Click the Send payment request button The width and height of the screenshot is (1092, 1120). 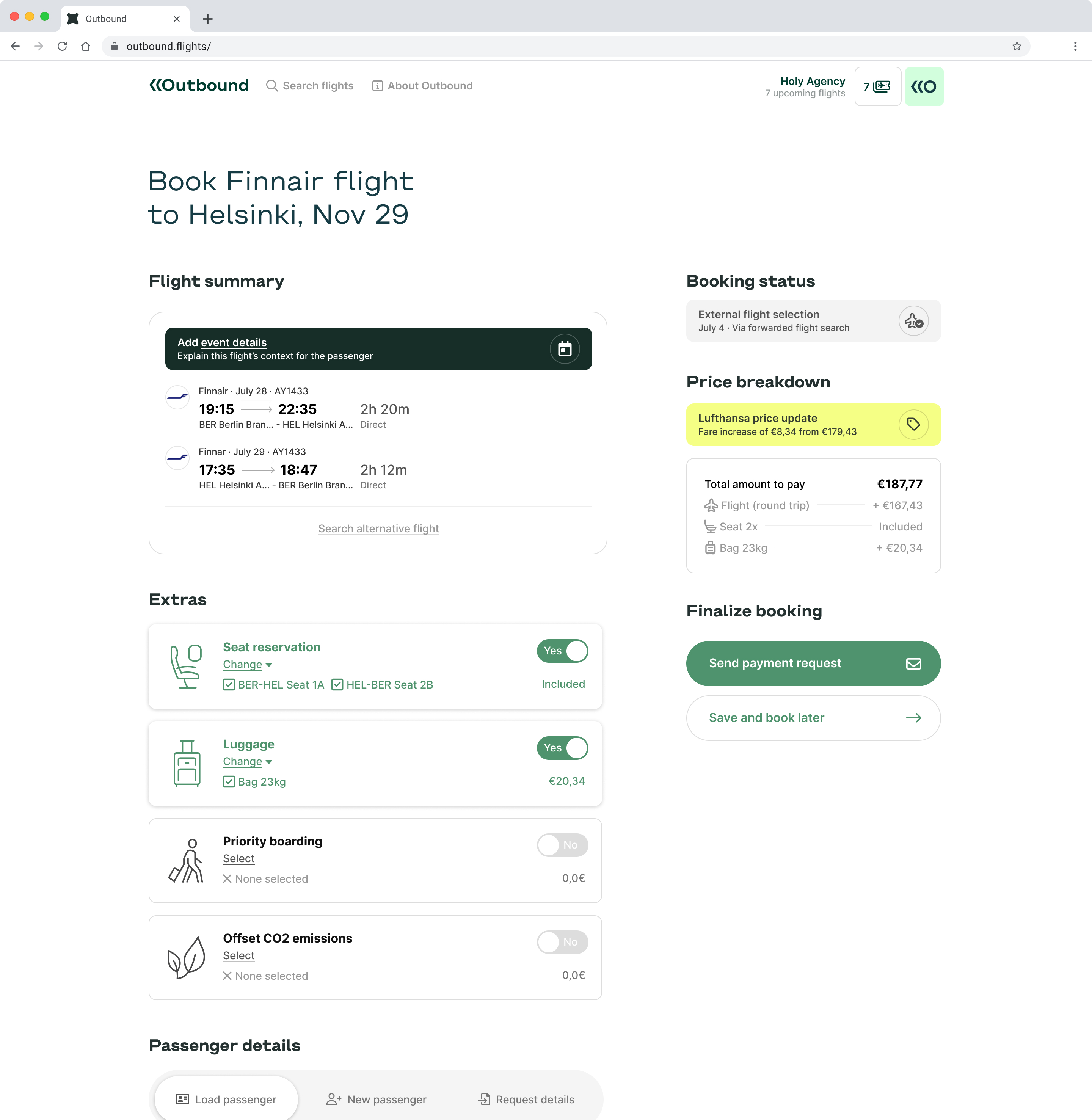pos(813,664)
